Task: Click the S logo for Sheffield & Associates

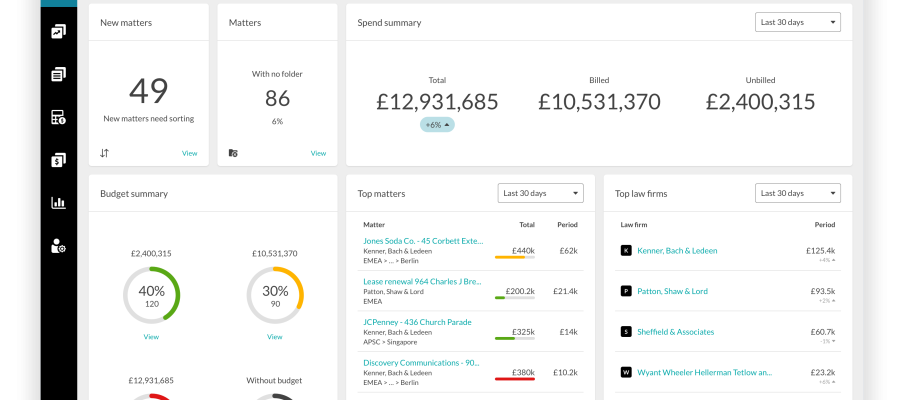Action: pos(626,332)
